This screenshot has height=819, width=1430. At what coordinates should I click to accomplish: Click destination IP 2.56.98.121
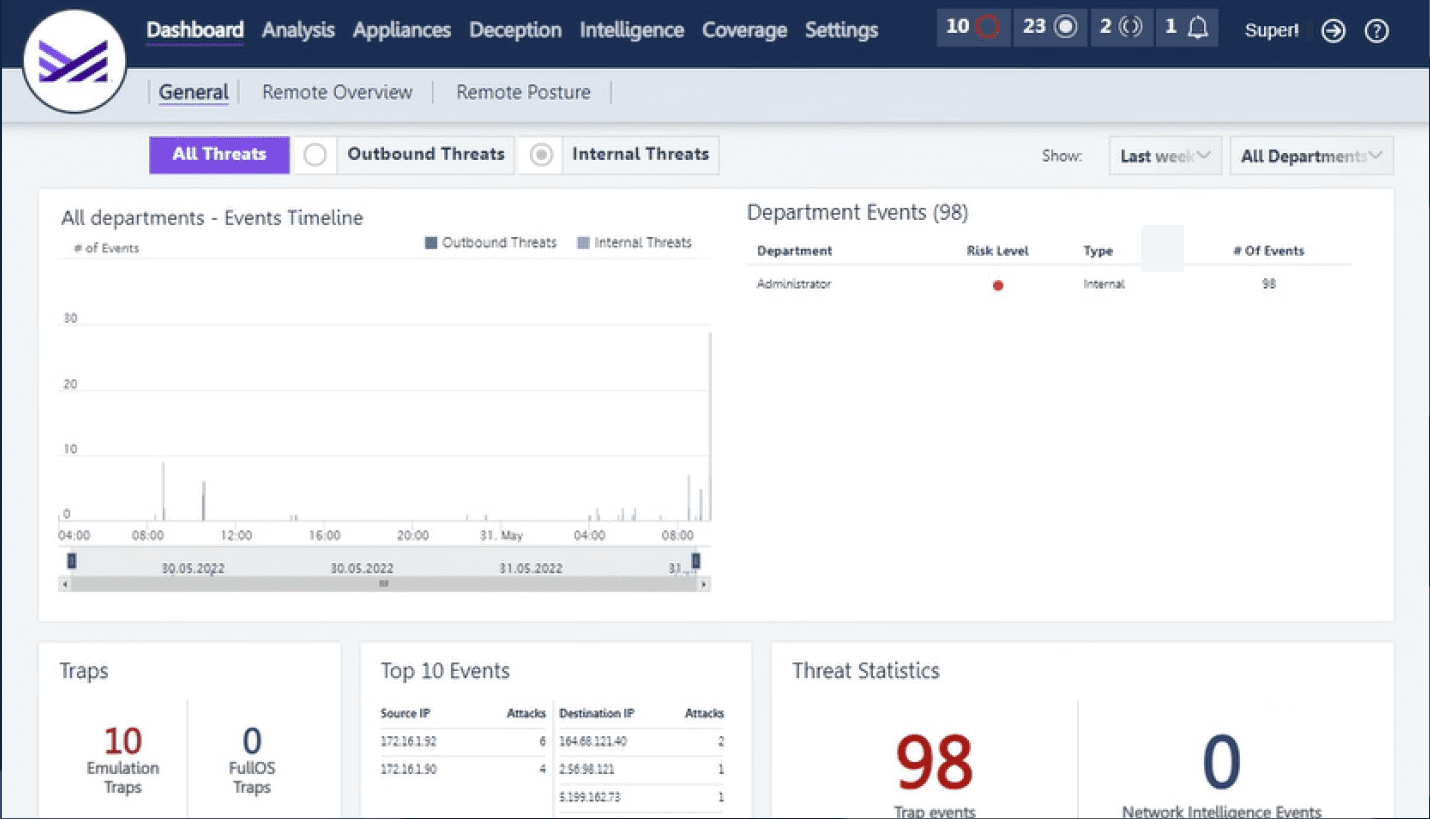tap(587, 770)
